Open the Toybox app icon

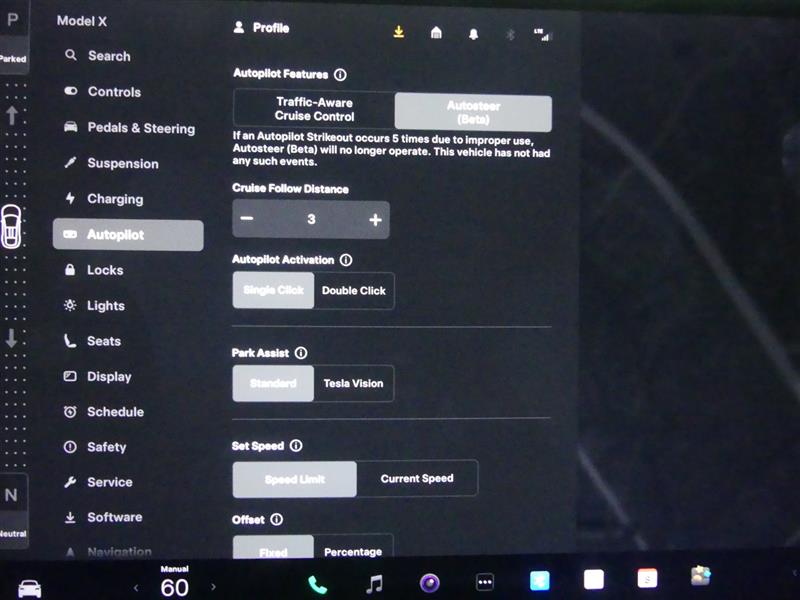pyautogui.click(x=701, y=576)
